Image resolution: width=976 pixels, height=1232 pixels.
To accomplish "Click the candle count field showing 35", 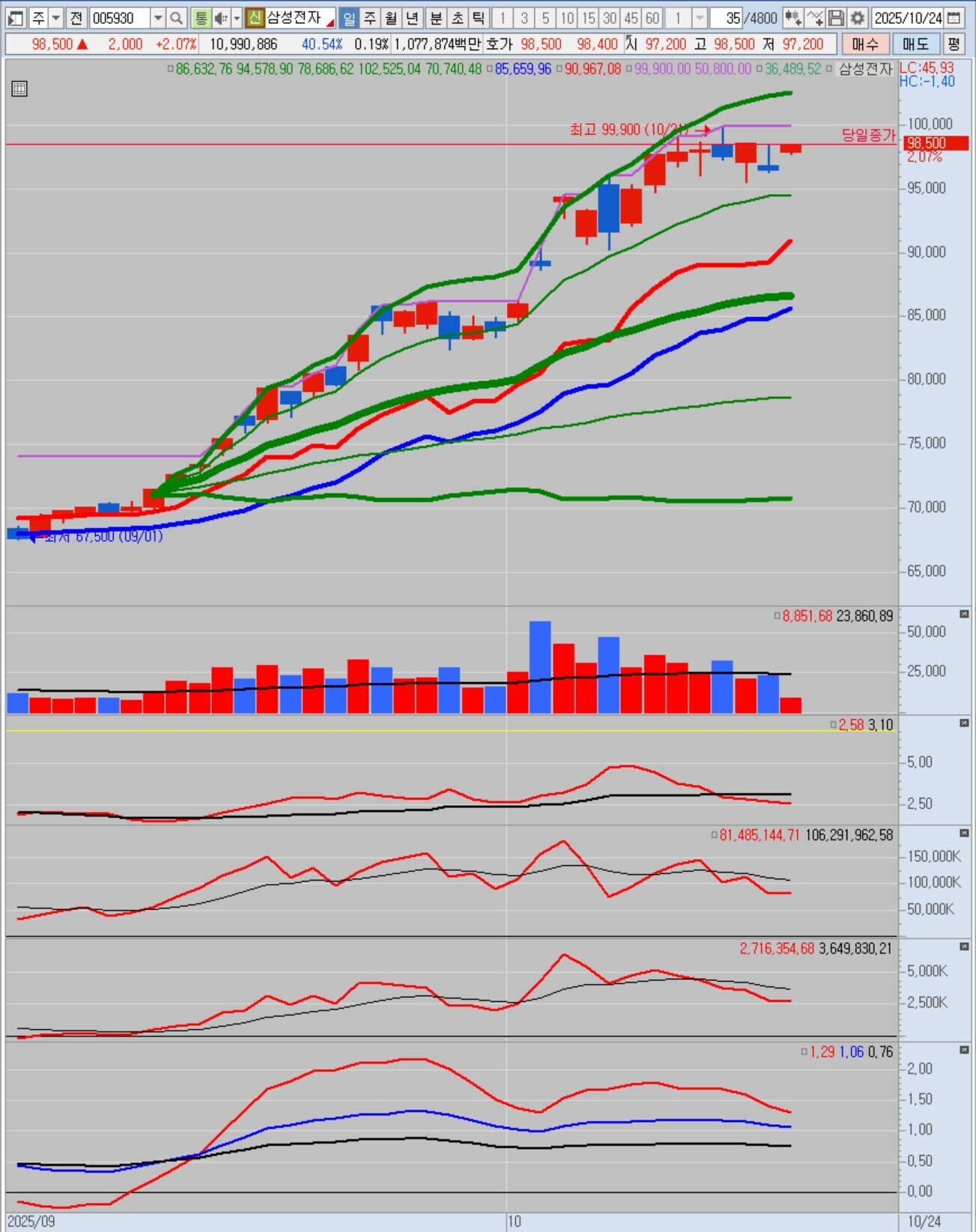I will (727, 18).
